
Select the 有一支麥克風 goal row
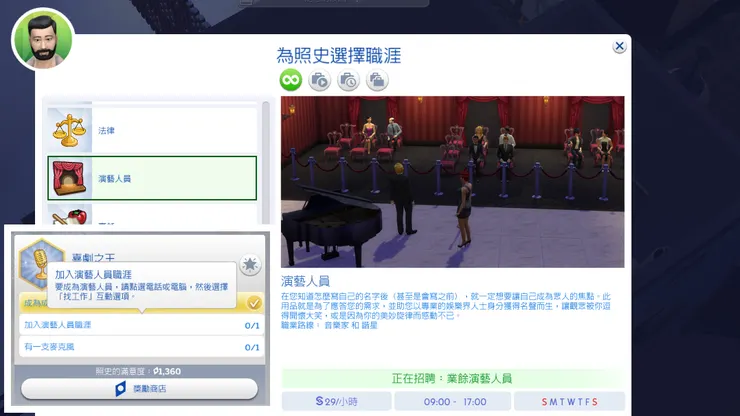(x=142, y=347)
